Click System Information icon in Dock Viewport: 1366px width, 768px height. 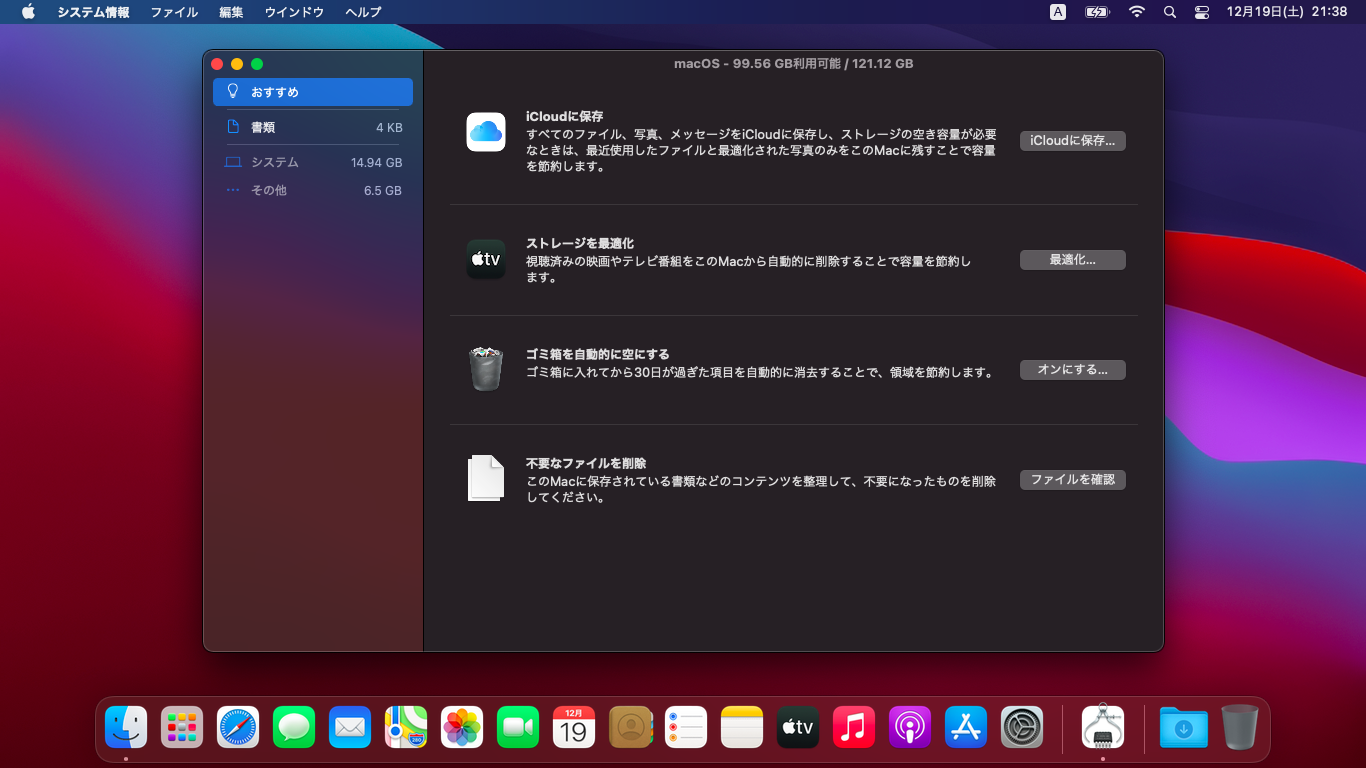tap(1103, 727)
